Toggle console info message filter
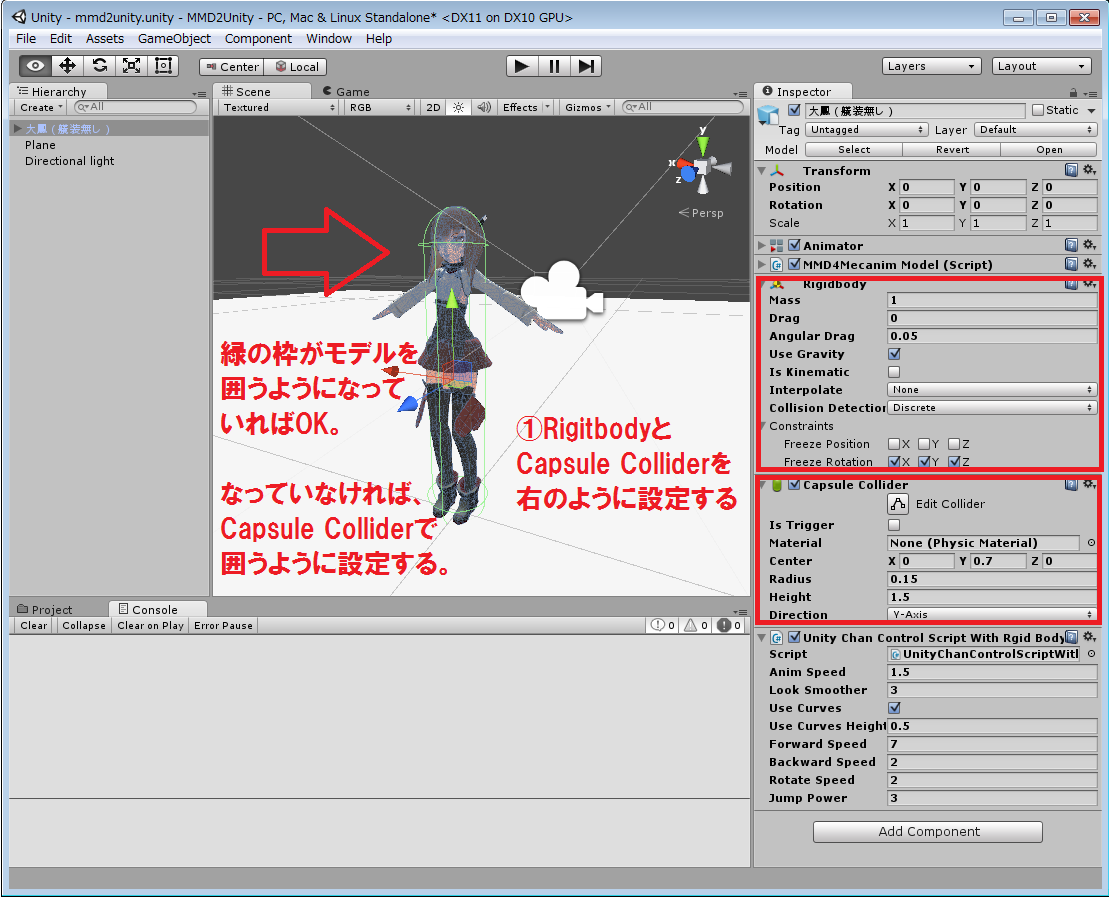This screenshot has height=898, width=1109. 663,625
